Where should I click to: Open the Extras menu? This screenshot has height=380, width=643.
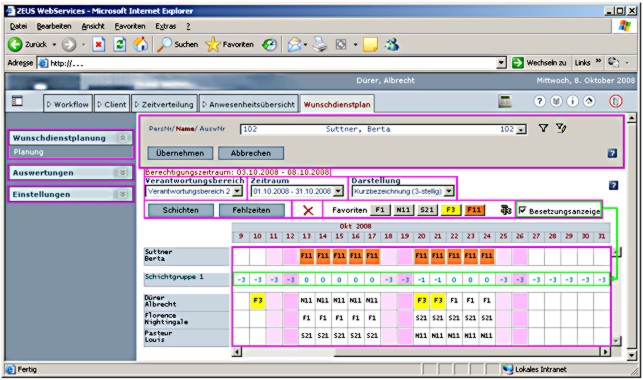(166, 26)
